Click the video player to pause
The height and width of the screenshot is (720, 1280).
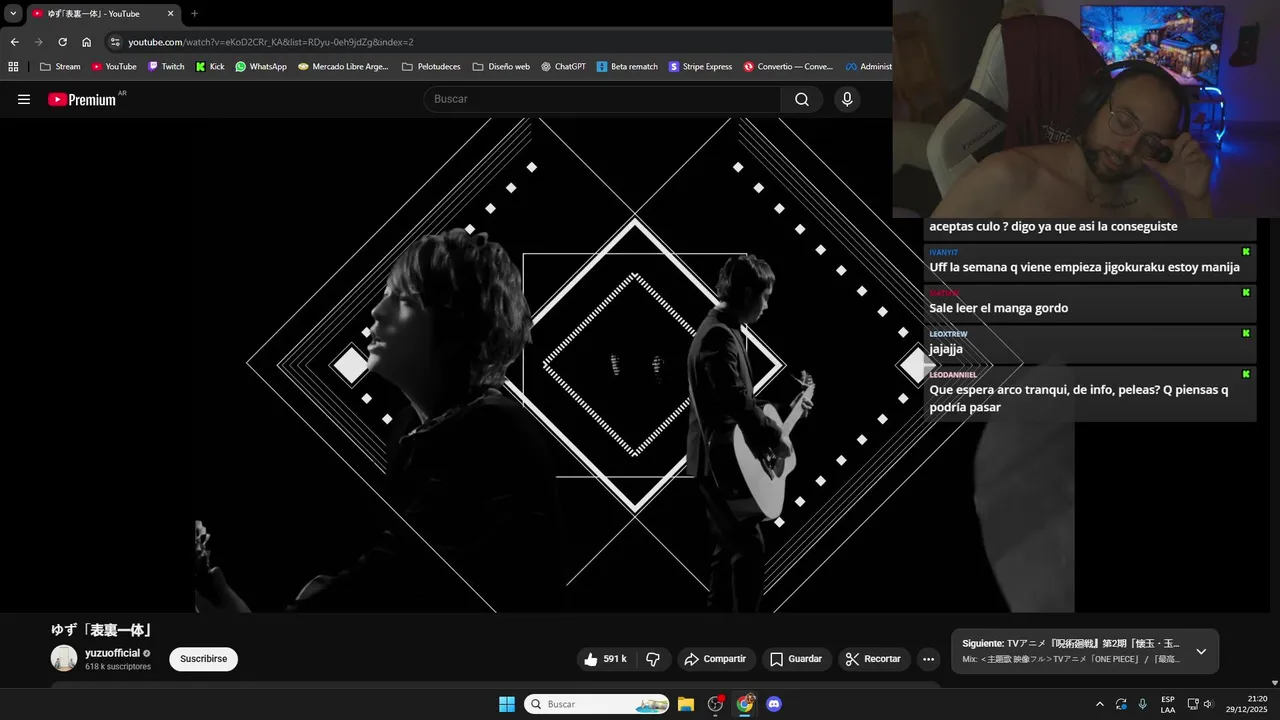pos(635,365)
